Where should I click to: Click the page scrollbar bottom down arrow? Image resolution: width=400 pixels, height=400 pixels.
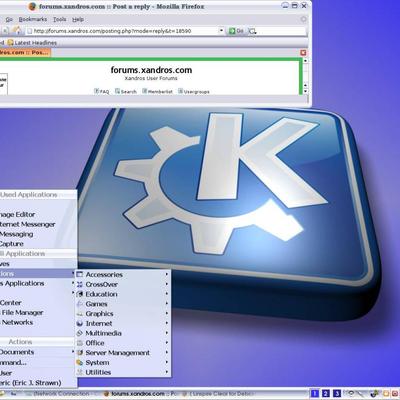click(305, 91)
